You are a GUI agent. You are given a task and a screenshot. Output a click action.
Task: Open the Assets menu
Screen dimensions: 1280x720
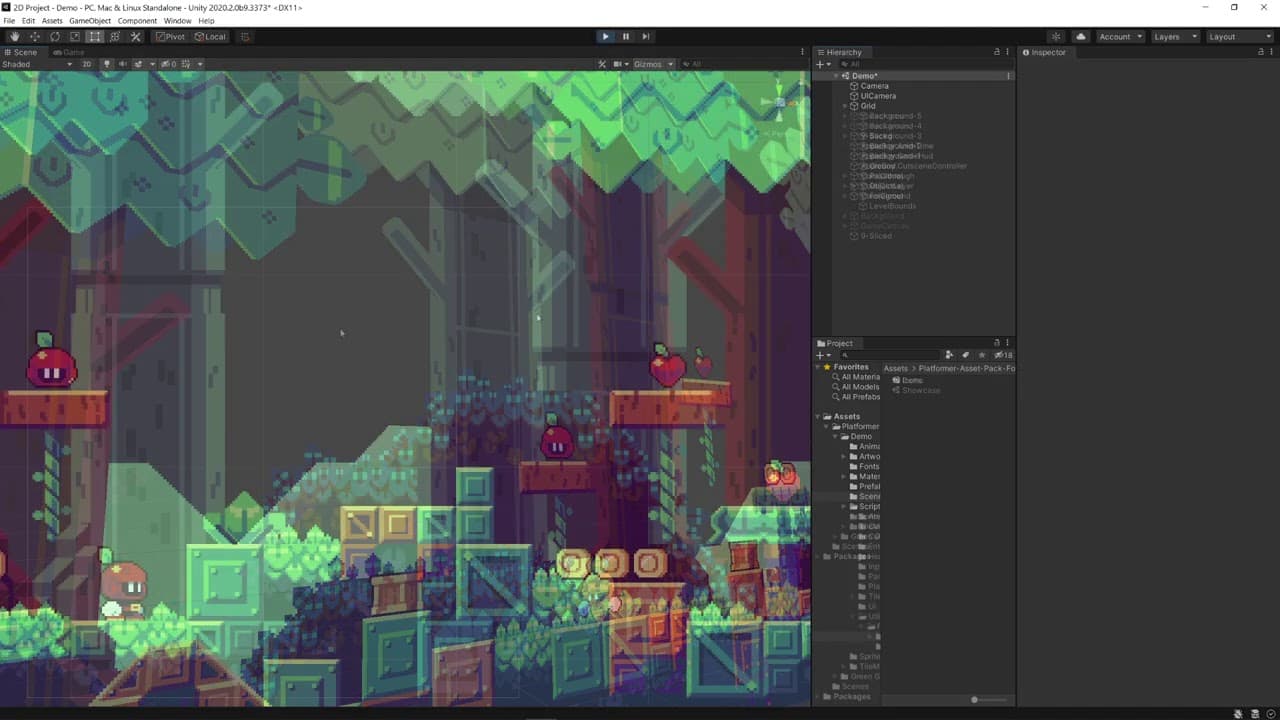tap(52, 21)
